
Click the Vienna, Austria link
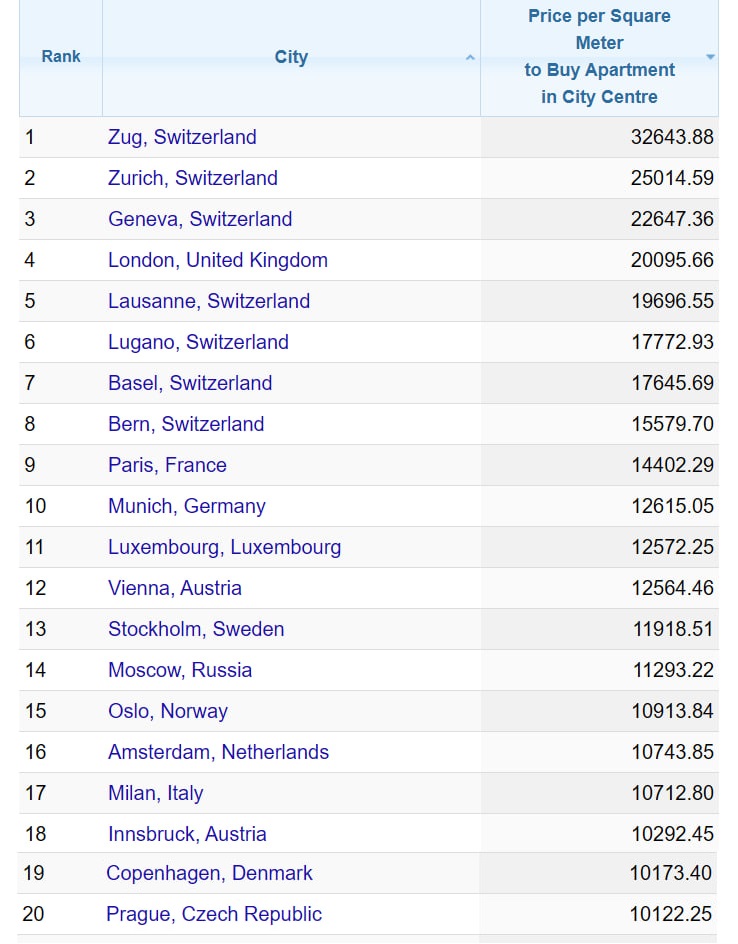175,588
